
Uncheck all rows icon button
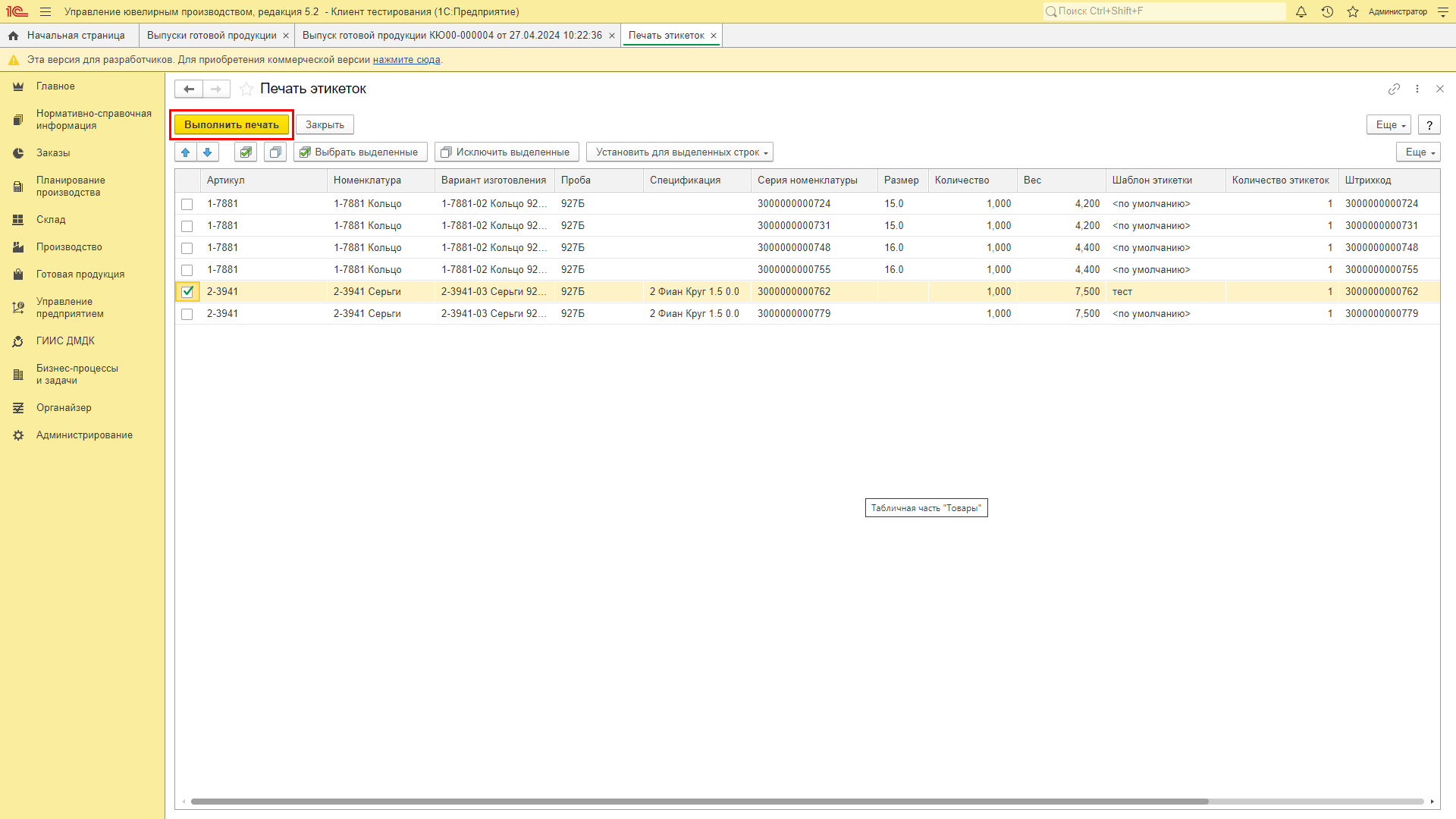275,152
